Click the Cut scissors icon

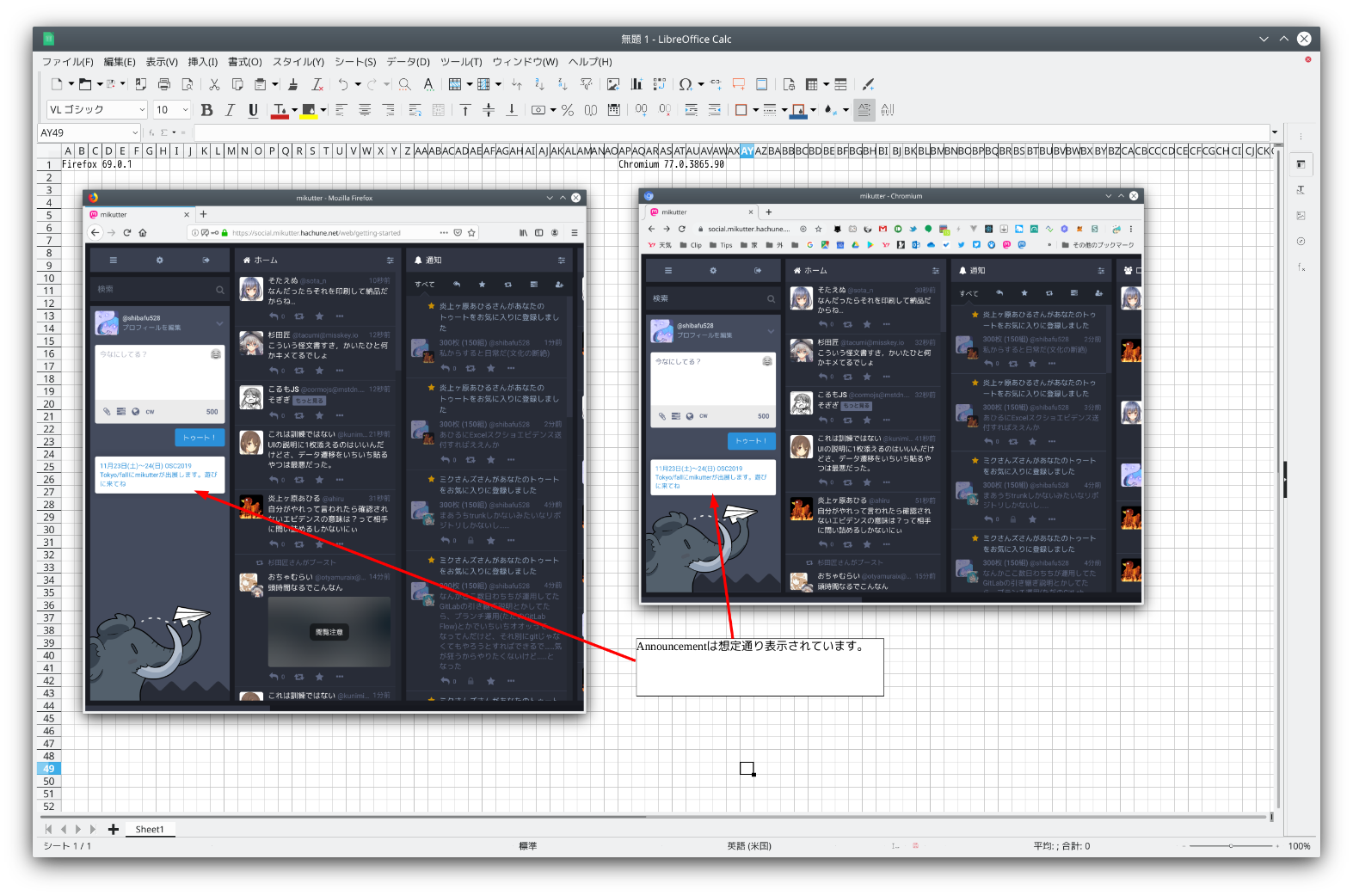(x=214, y=84)
